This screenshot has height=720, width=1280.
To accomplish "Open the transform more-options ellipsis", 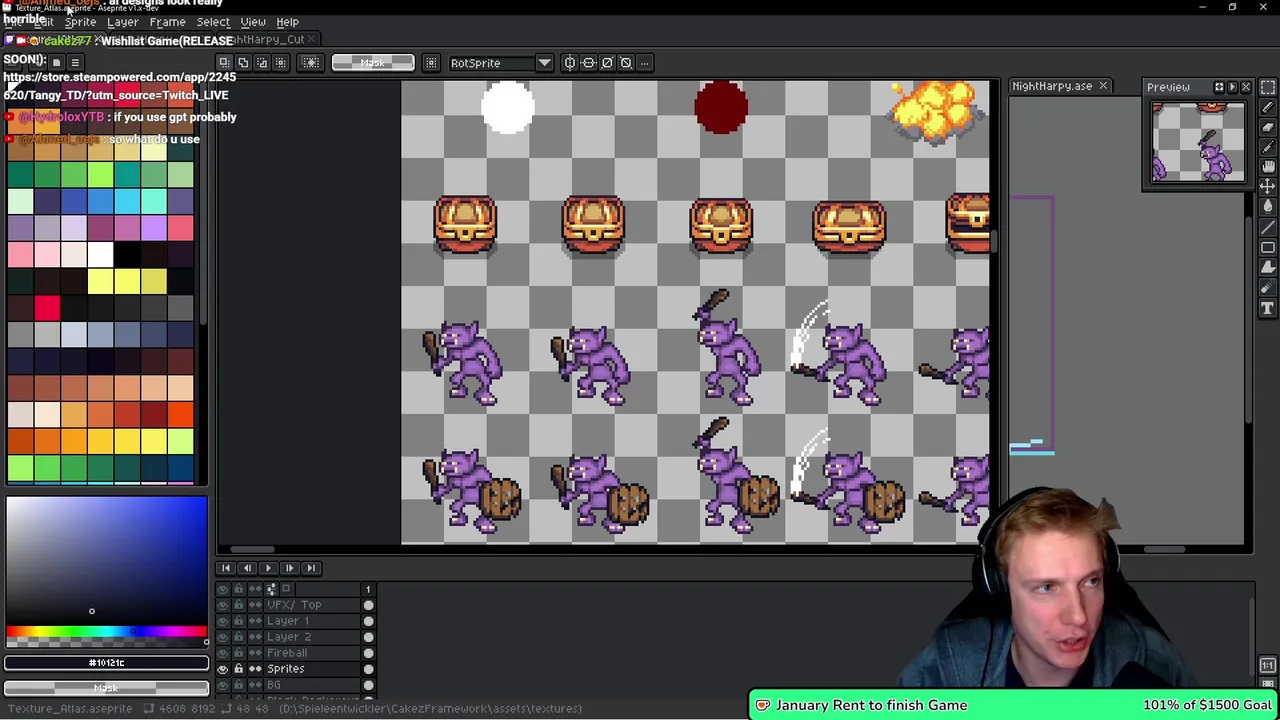I will 645,62.
